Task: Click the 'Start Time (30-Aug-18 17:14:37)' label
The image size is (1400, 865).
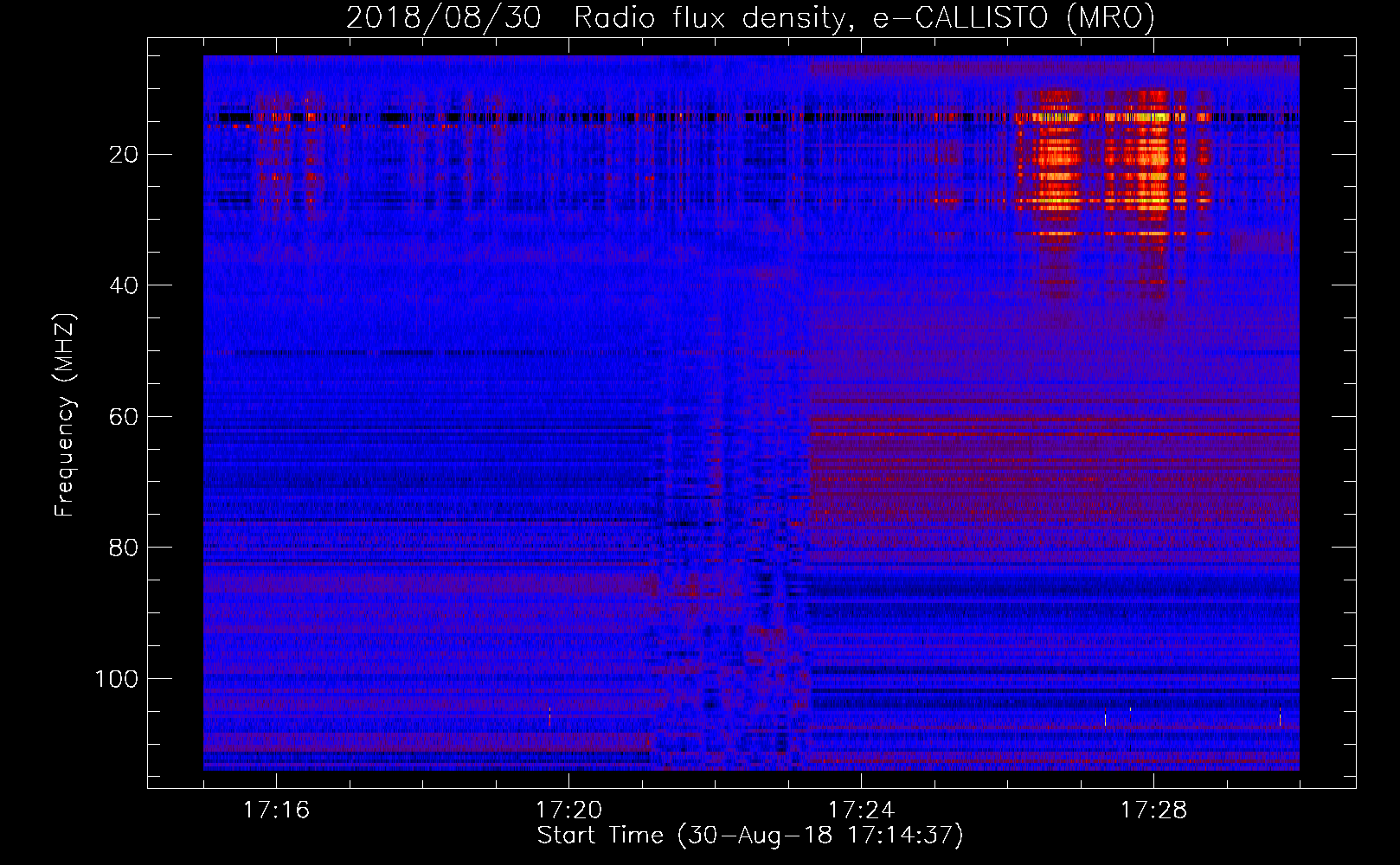Action: click(750, 836)
